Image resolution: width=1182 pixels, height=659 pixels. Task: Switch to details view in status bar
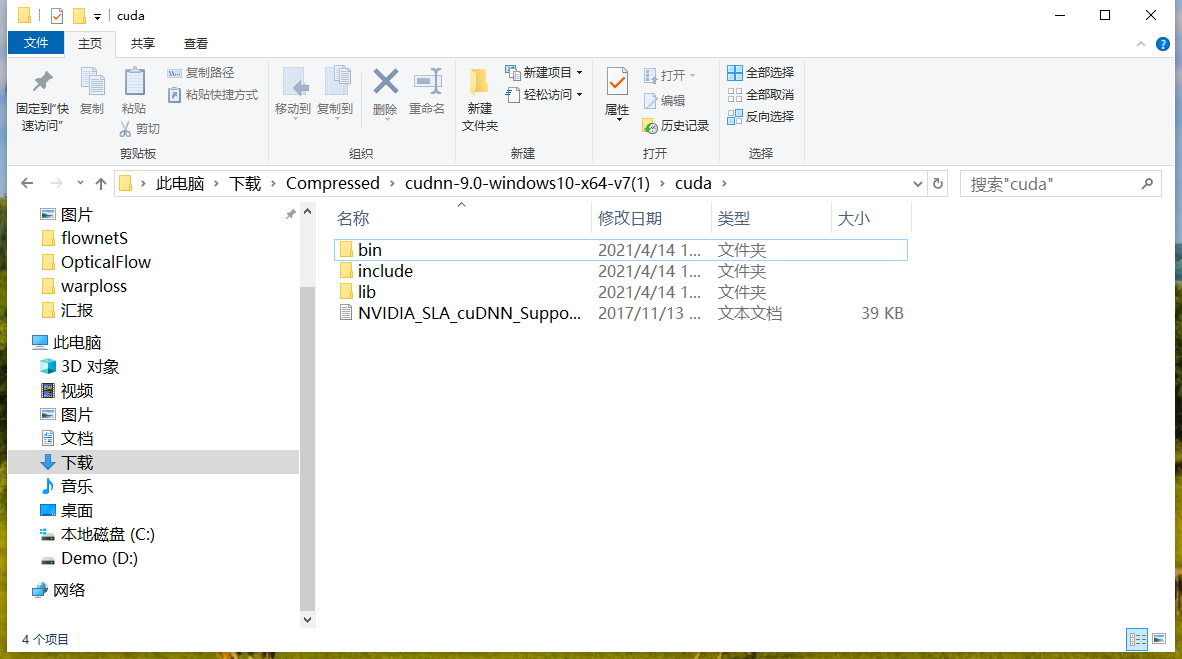click(1137, 638)
